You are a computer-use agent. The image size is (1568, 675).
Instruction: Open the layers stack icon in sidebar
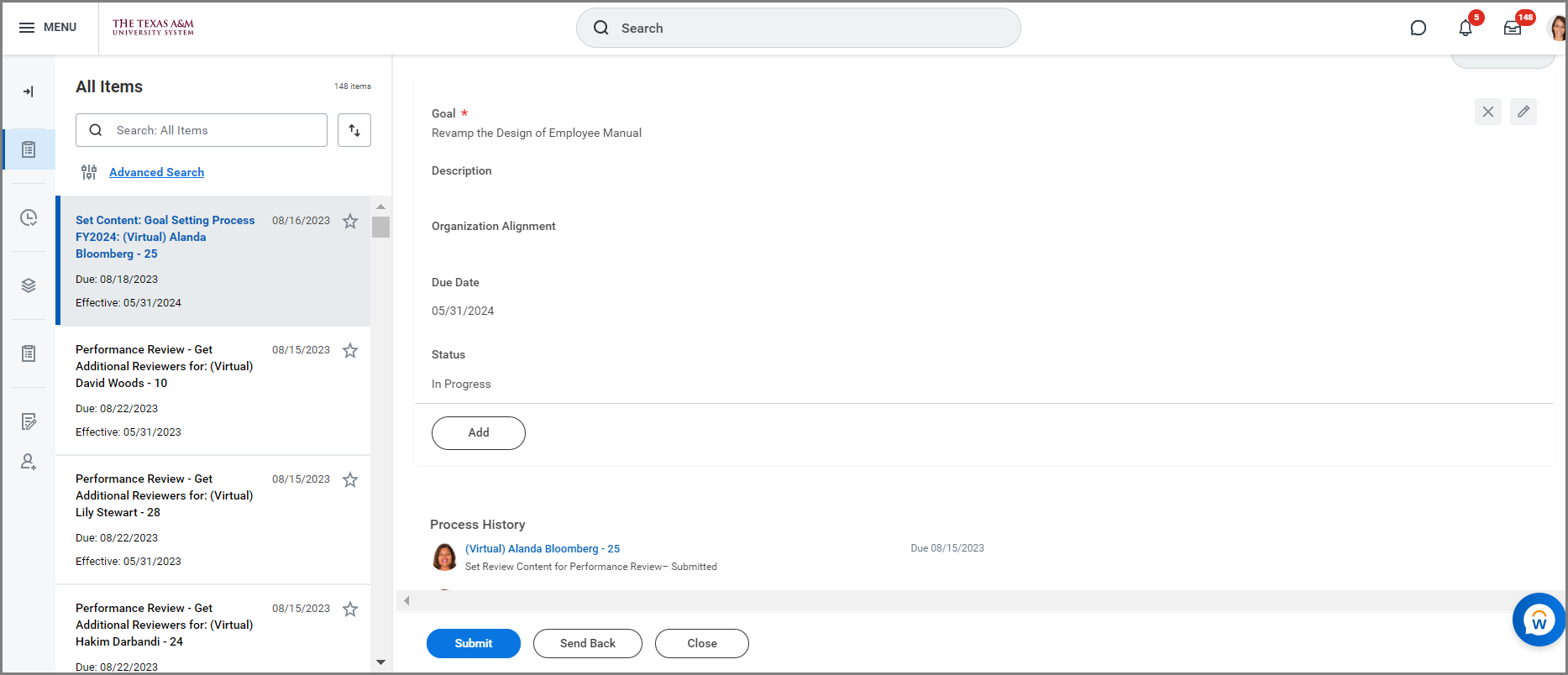29,285
